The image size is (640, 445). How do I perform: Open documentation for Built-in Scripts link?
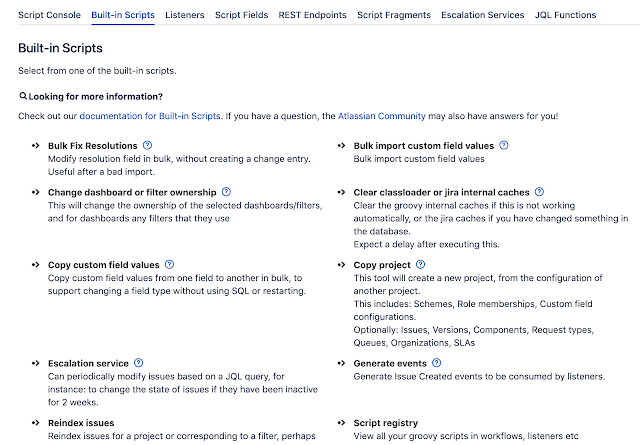(x=150, y=116)
